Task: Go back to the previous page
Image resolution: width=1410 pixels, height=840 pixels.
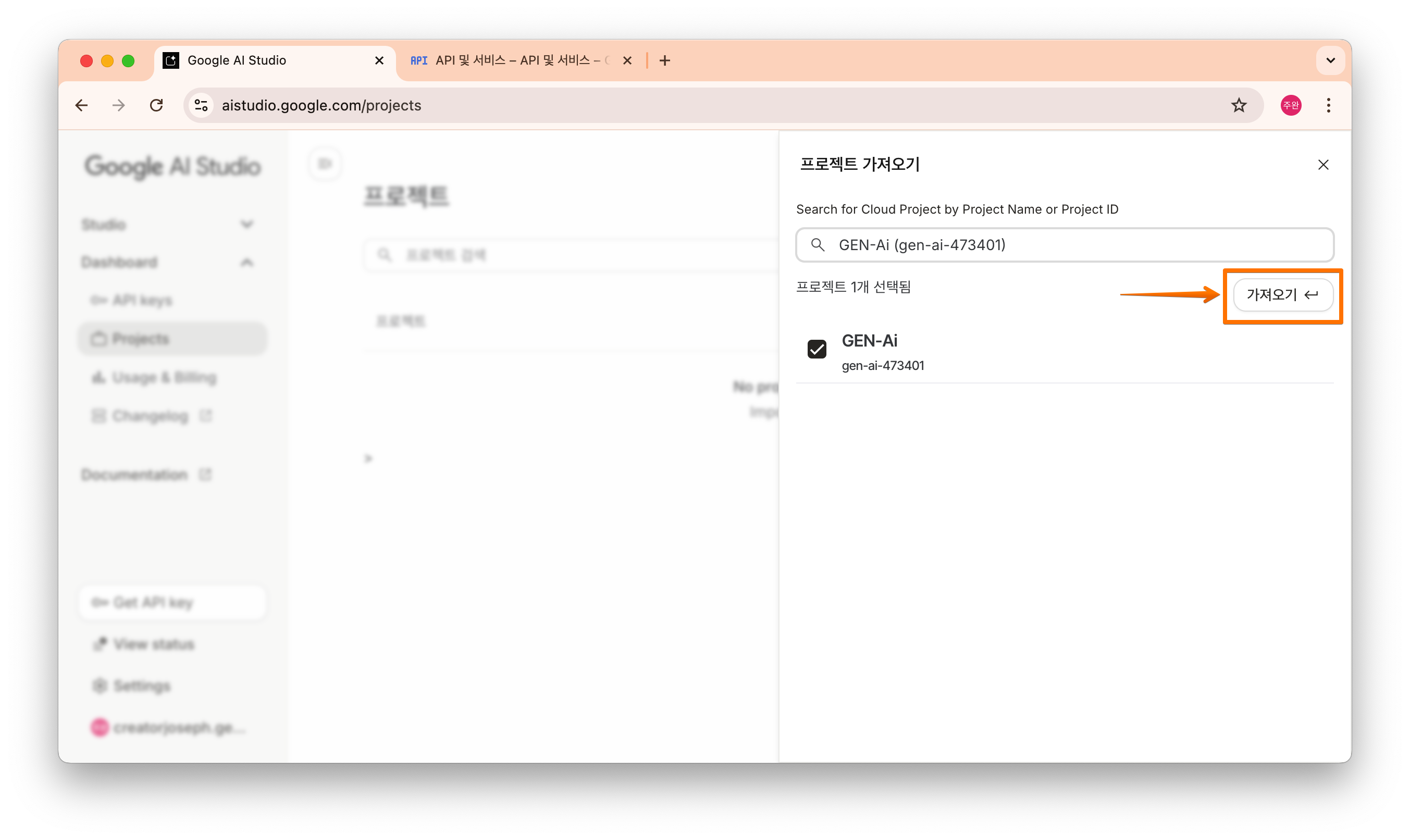Action: [81, 105]
